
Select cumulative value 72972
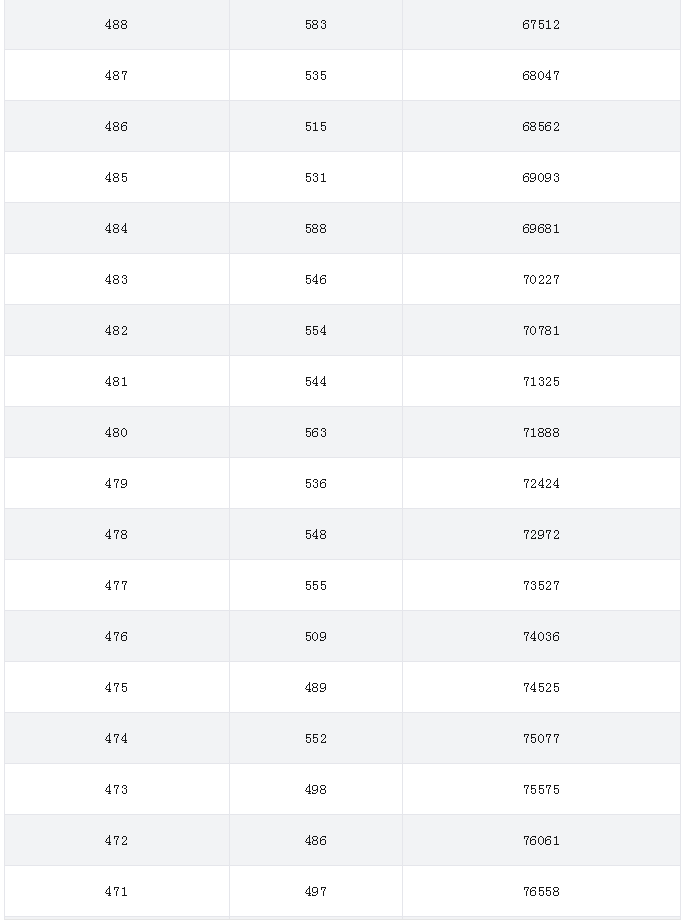(x=541, y=535)
